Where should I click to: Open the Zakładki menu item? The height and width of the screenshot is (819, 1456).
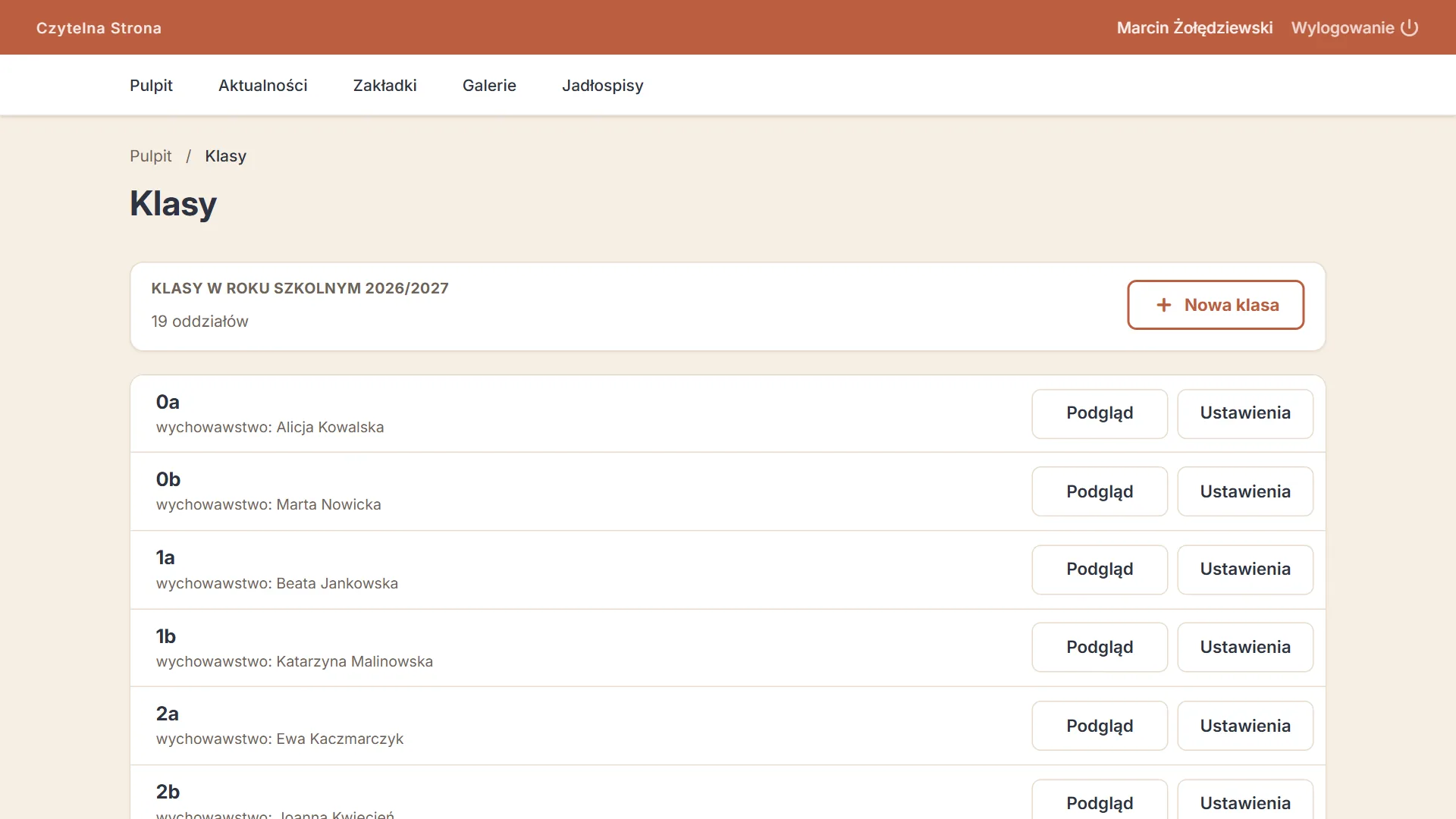pyautogui.click(x=385, y=86)
